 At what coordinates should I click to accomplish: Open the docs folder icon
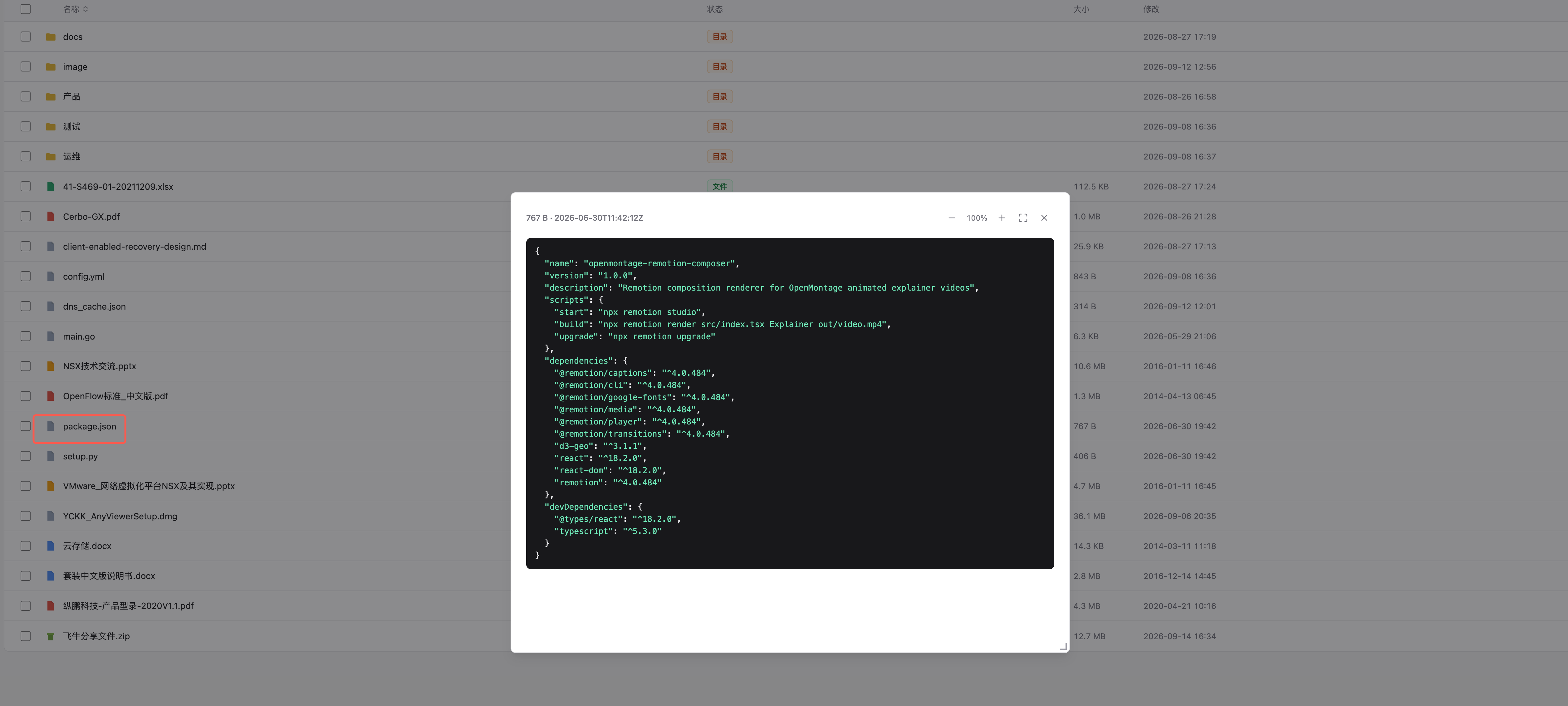coord(51,37)
